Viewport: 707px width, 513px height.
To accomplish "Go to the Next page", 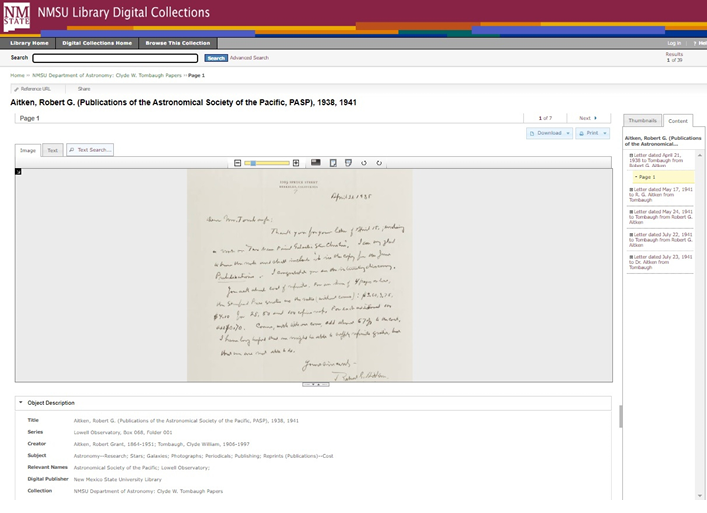I will pos(587,118).
